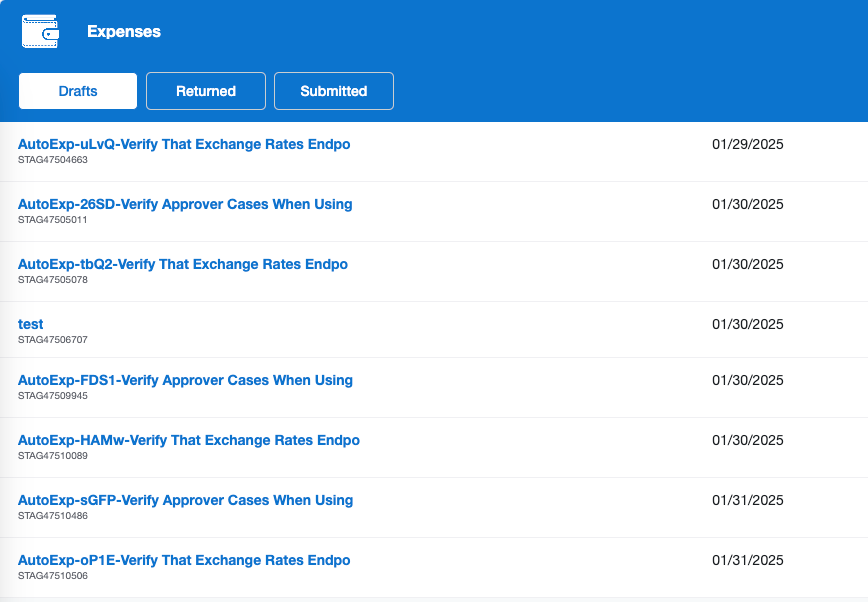The height and width of the screenshot is (602, 868).
Task: Open AutoExp-sGFP approver cases expense draft
Action: [185, 500]
